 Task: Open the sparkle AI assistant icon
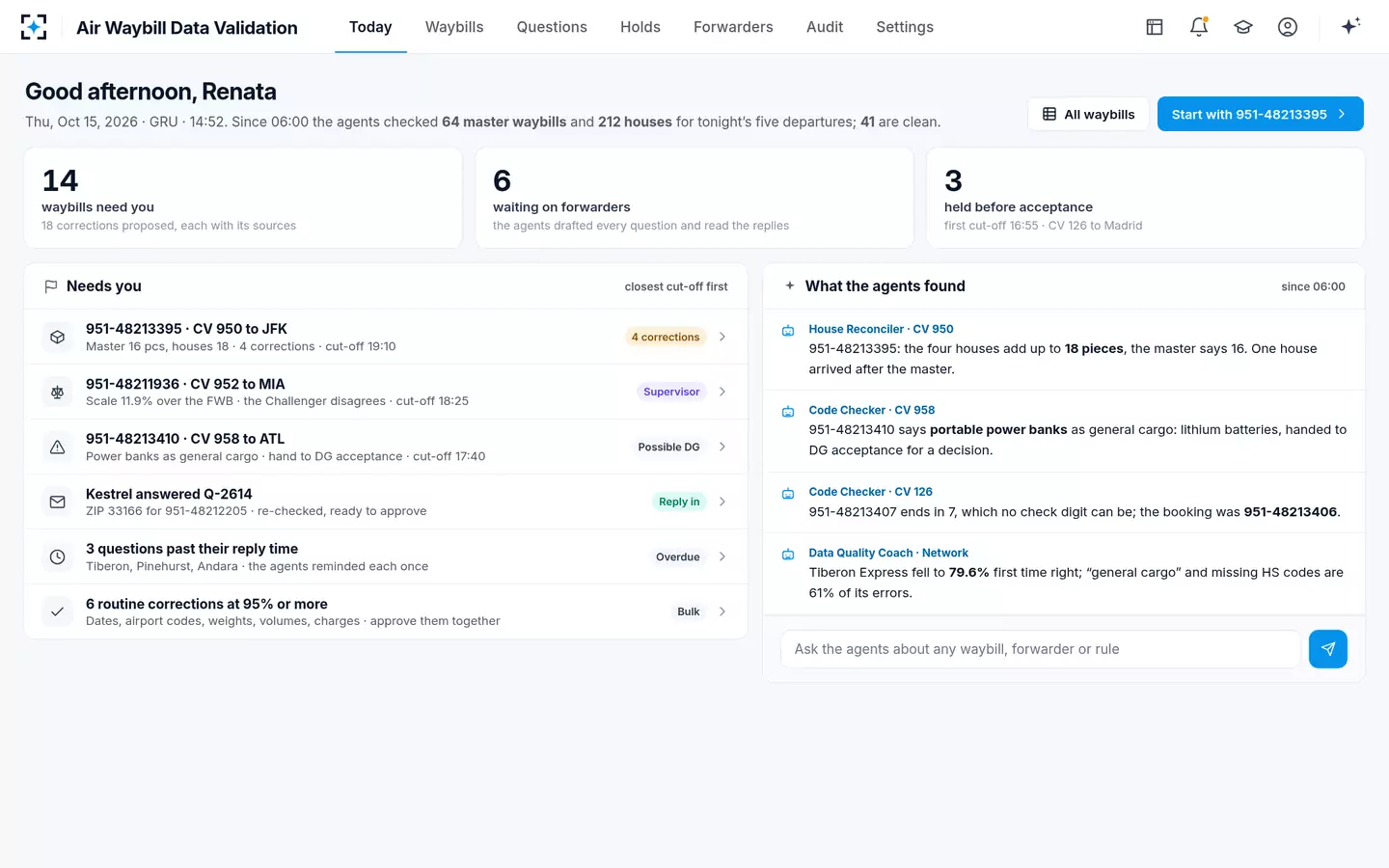coord(1350,26)
